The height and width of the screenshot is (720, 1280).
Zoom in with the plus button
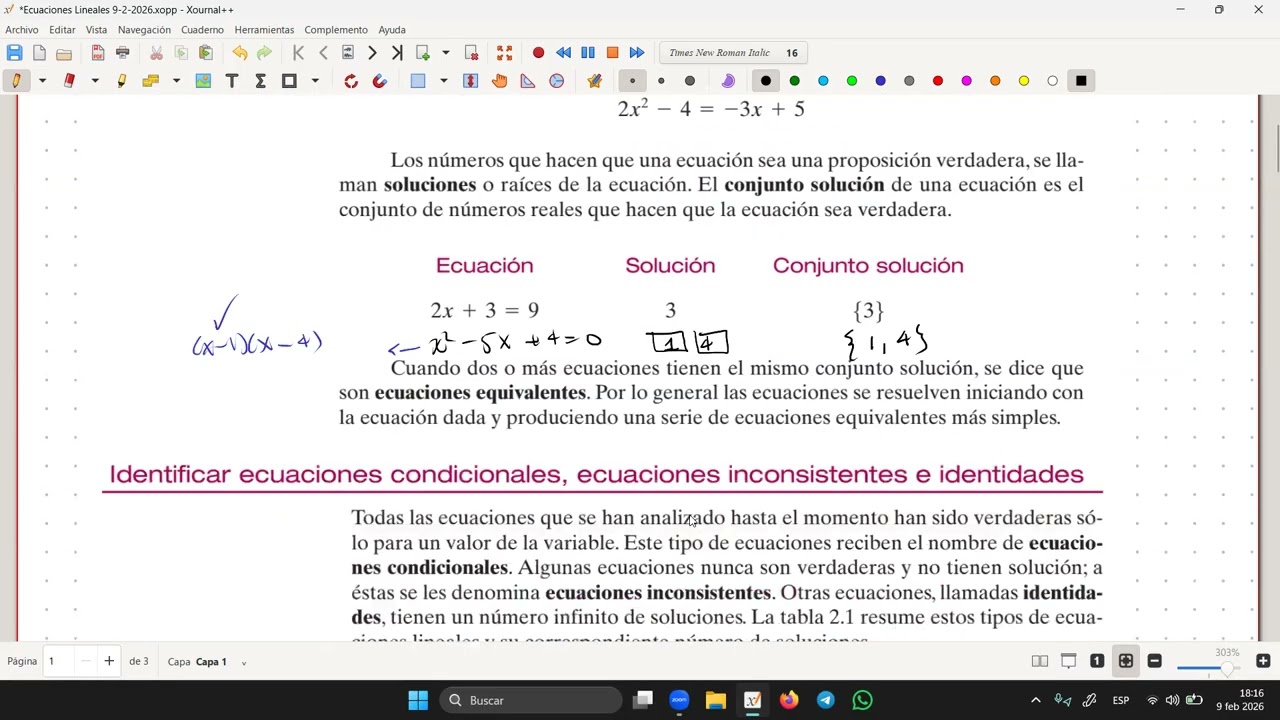coord(1263,661)
